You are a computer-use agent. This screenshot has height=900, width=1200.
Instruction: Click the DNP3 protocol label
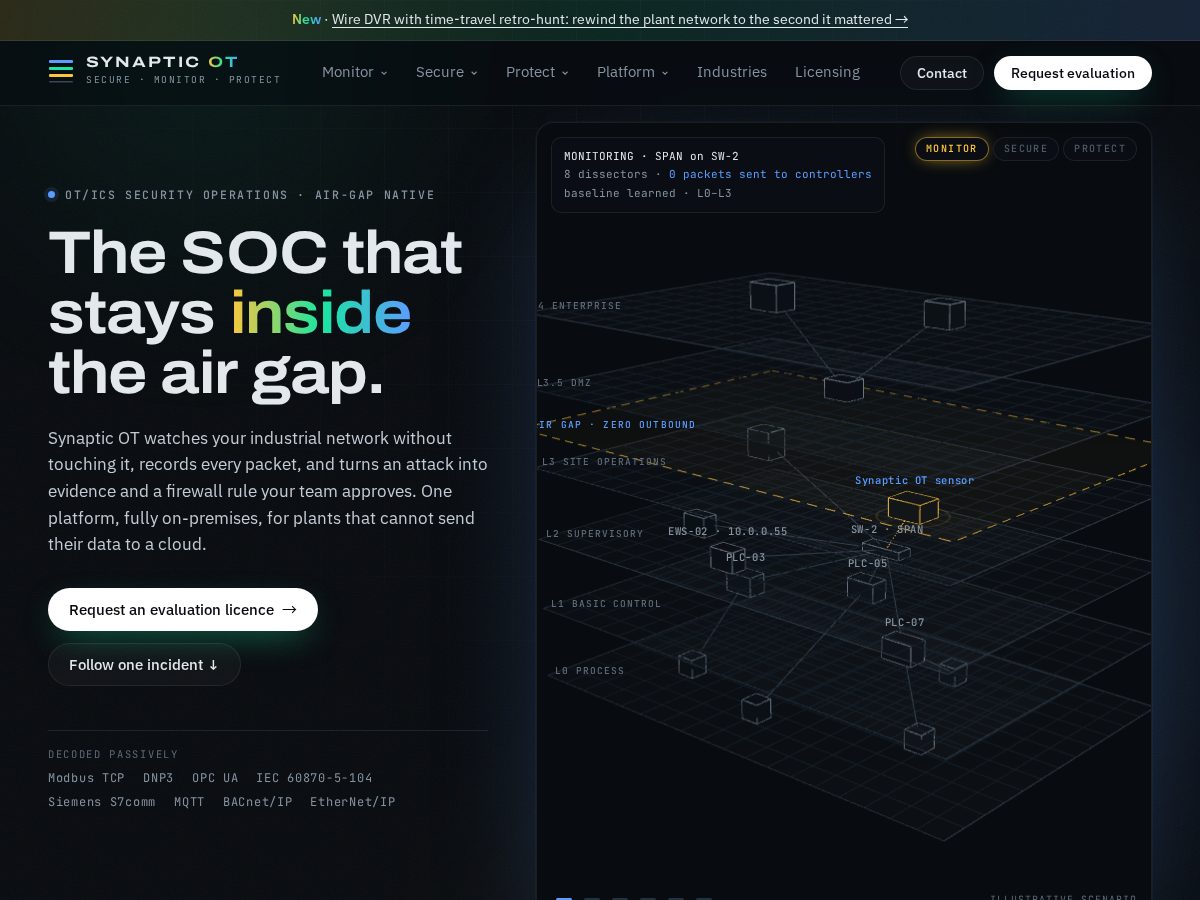158,778
